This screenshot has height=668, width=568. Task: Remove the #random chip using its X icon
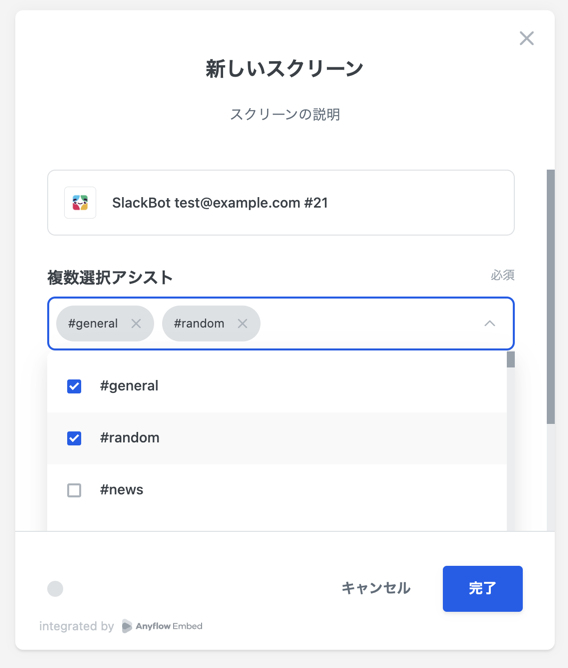242,324
